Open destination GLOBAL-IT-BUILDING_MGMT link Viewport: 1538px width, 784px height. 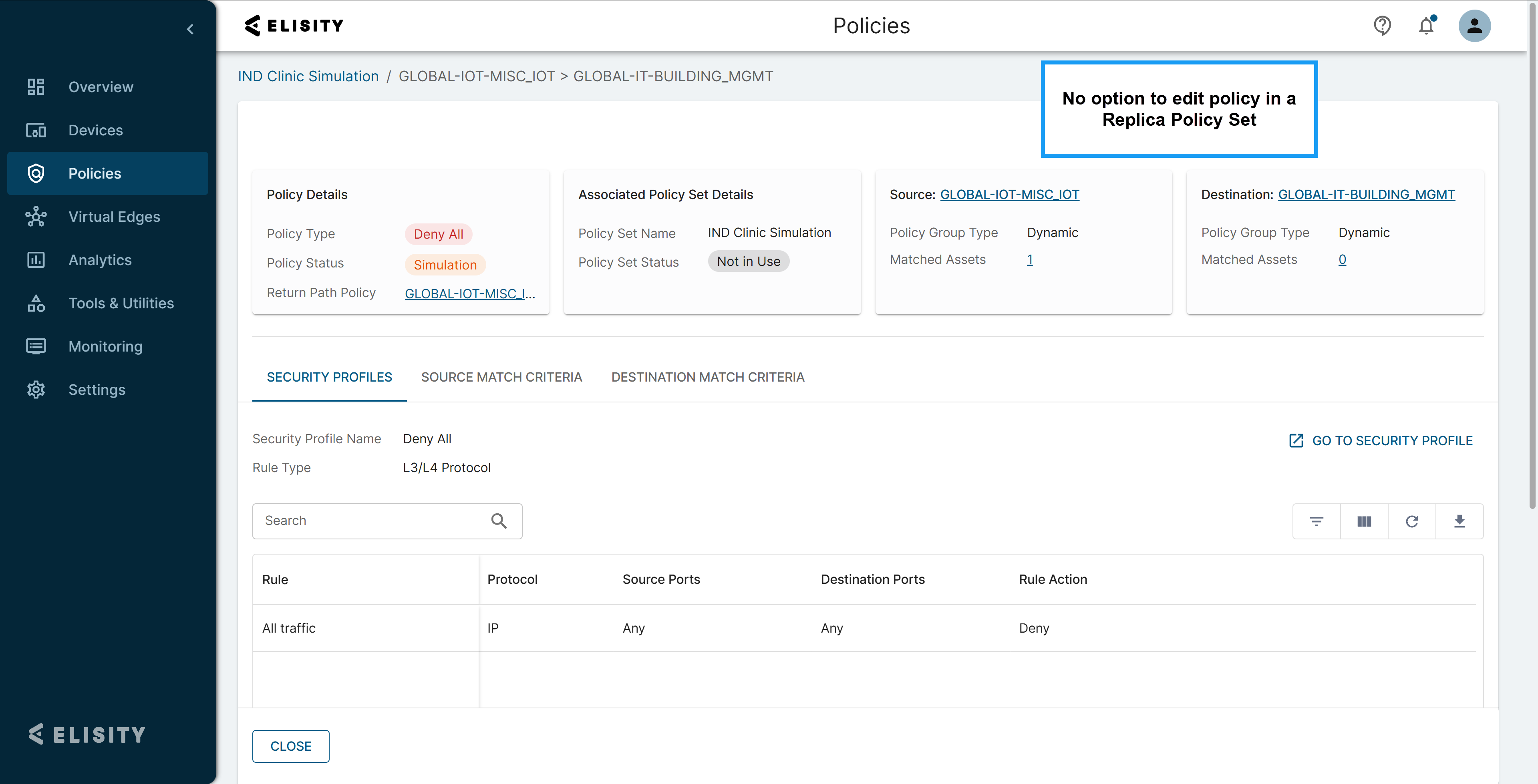coord(1366,195)
